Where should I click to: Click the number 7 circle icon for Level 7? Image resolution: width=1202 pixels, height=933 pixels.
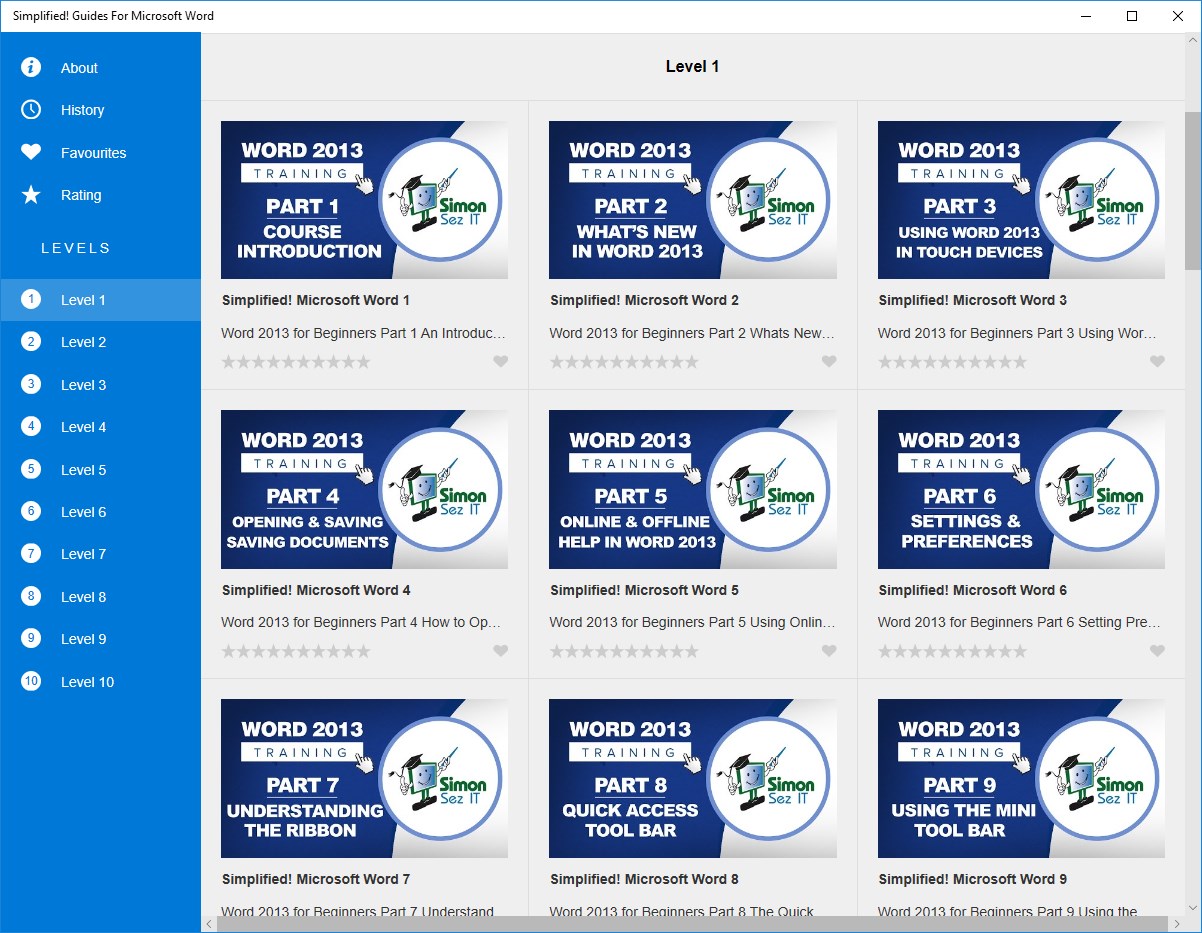tap(31, 553)
